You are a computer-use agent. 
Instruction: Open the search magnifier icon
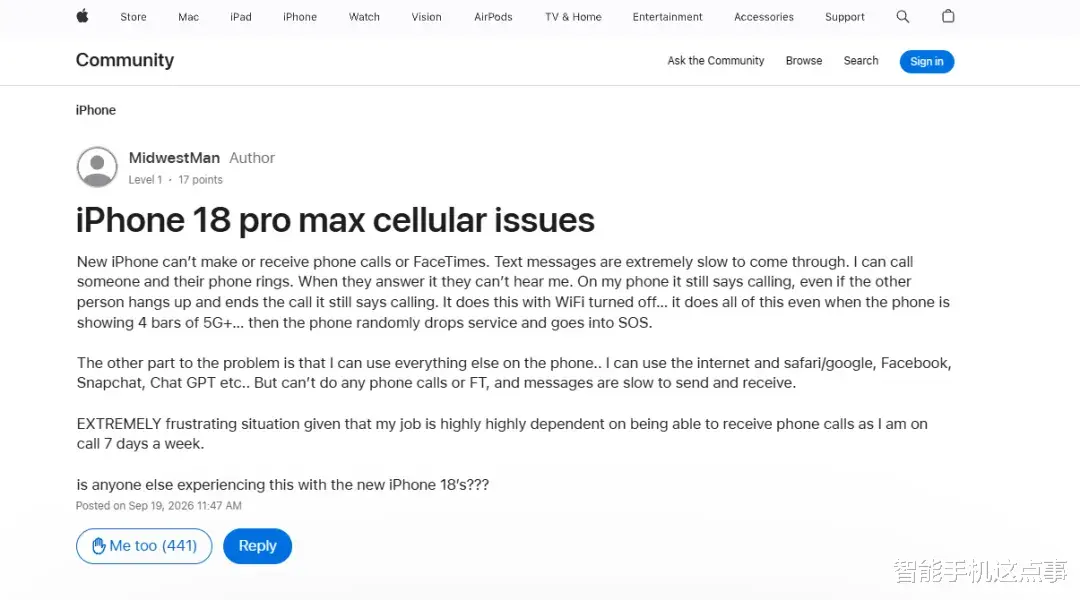click(x=902, y=17)
